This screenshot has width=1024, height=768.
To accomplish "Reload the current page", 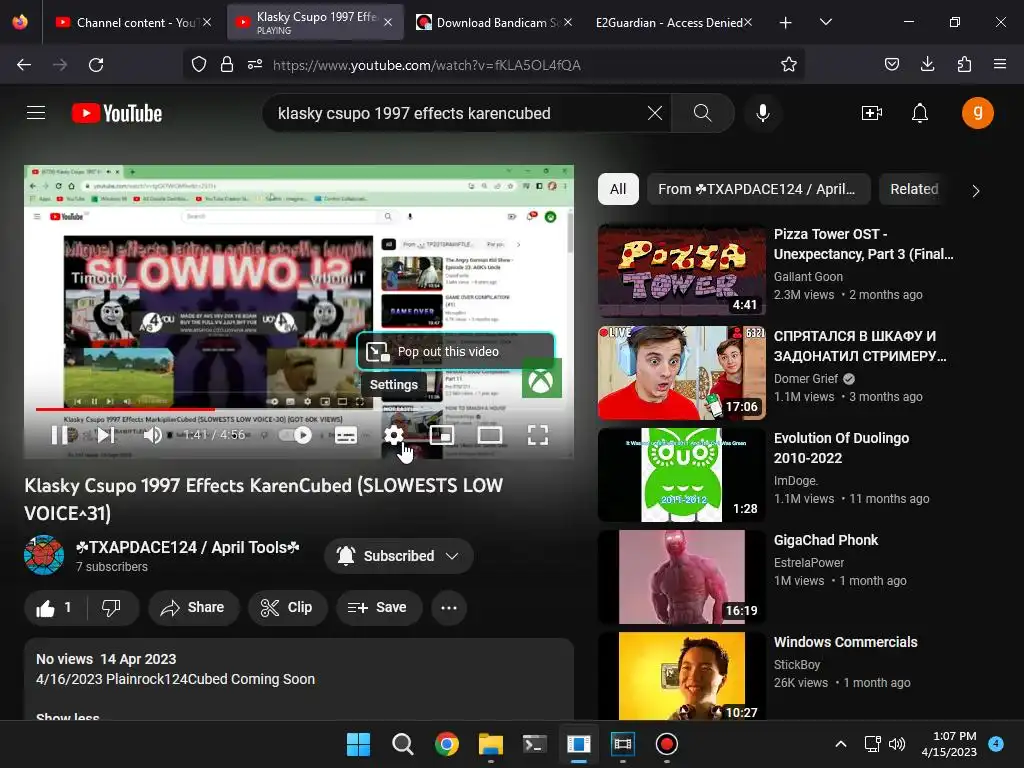I will 96,65.
